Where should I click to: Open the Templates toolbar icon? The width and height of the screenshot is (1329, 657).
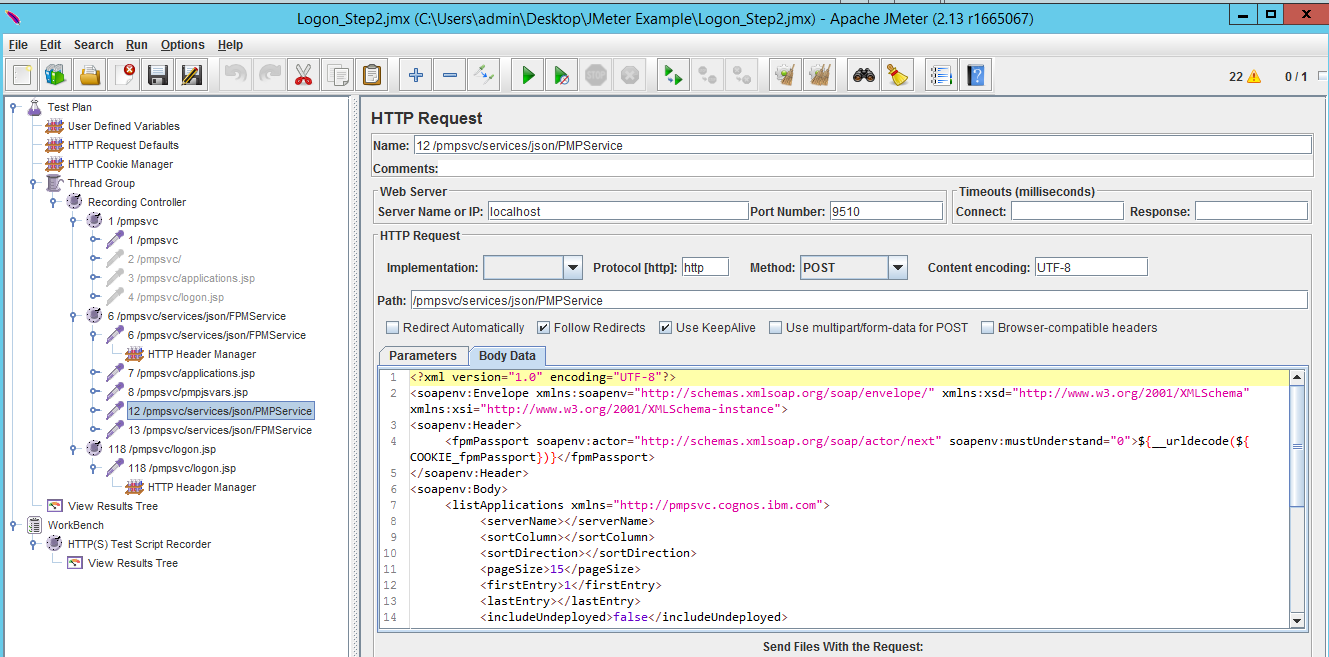56,74
